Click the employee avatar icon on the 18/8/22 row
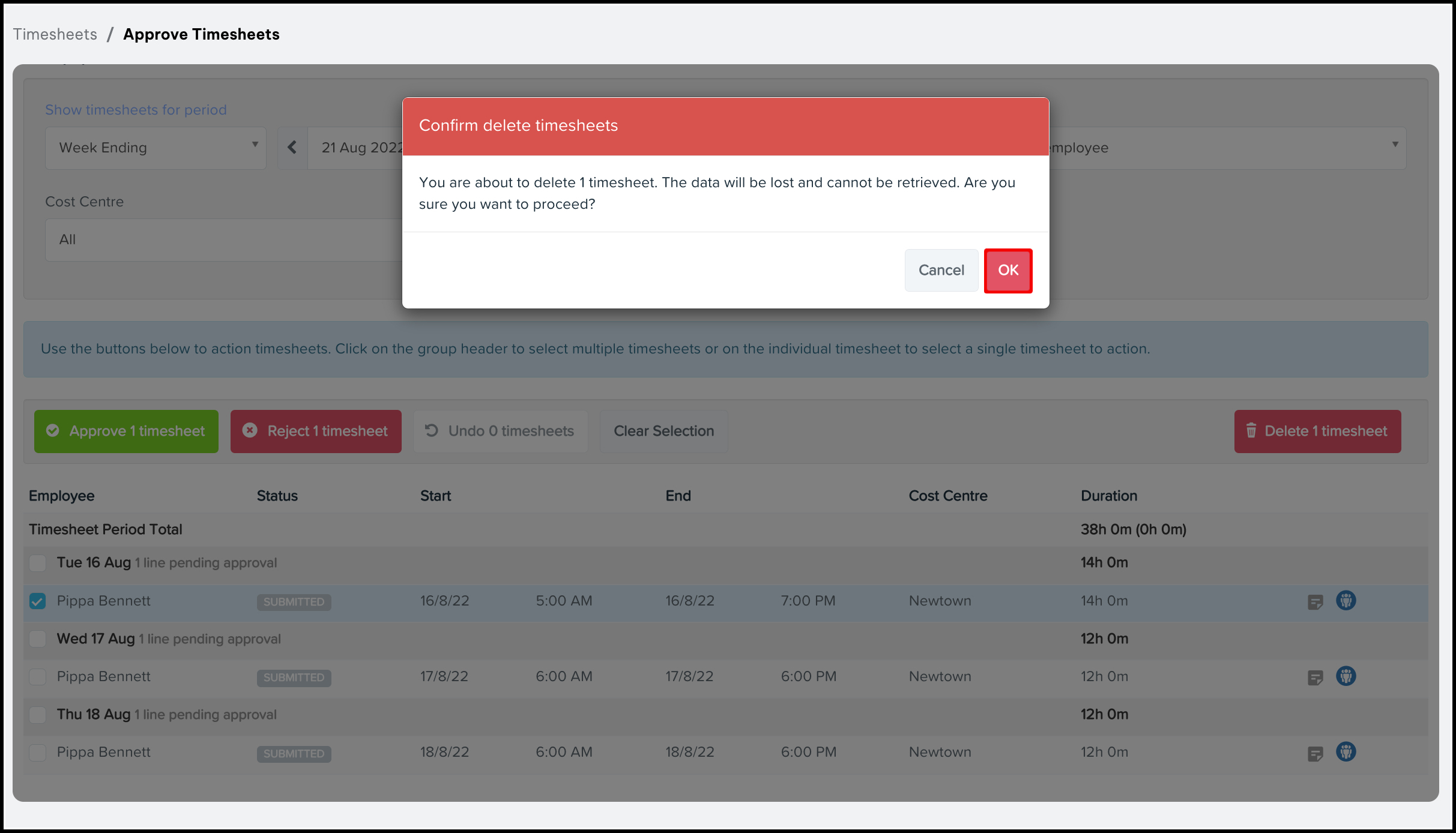The width and height of the screenshot is (1456, 833). coord(1346,751)
